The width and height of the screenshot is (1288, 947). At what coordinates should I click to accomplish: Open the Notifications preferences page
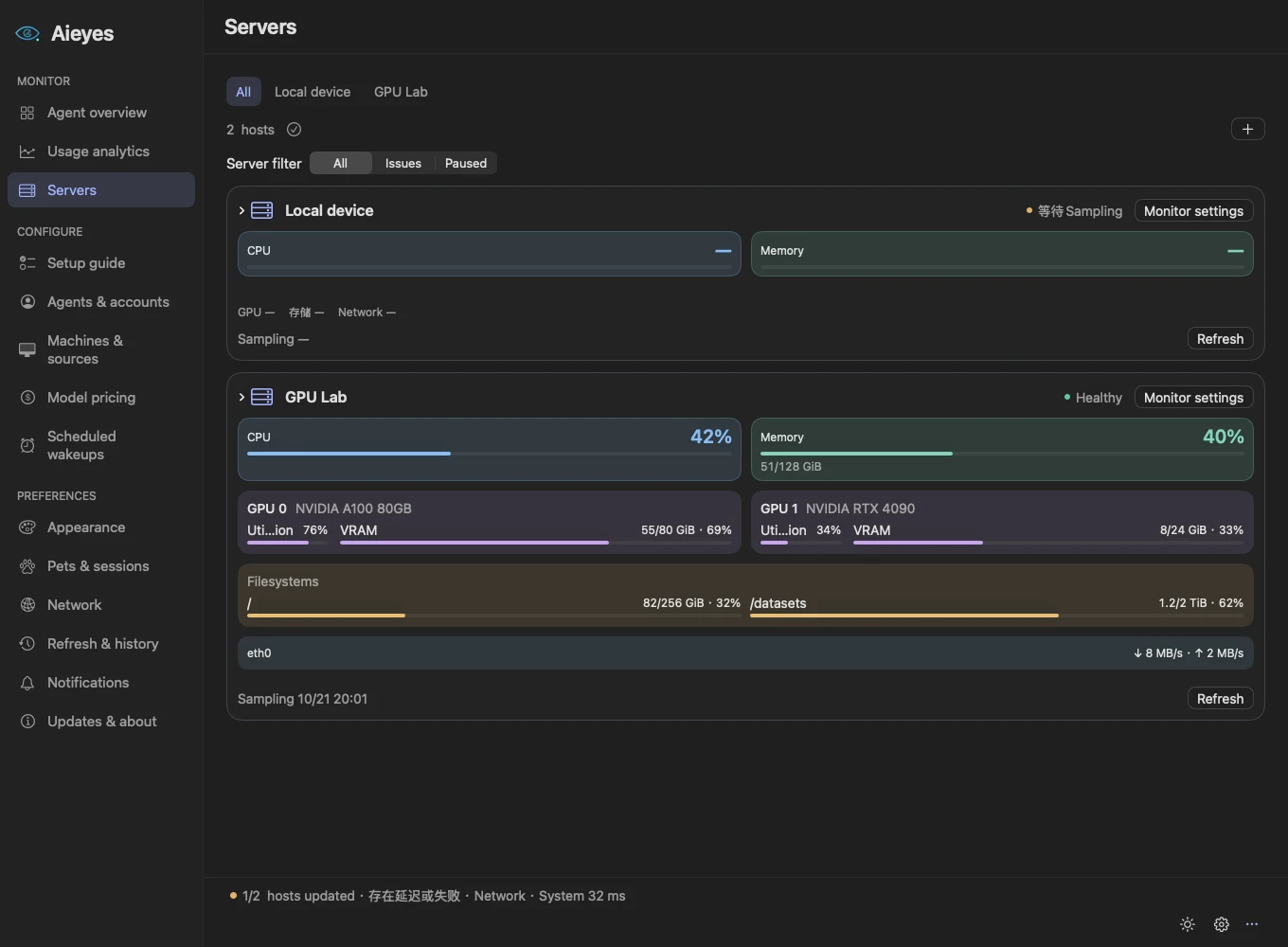(x=101, y=683)
